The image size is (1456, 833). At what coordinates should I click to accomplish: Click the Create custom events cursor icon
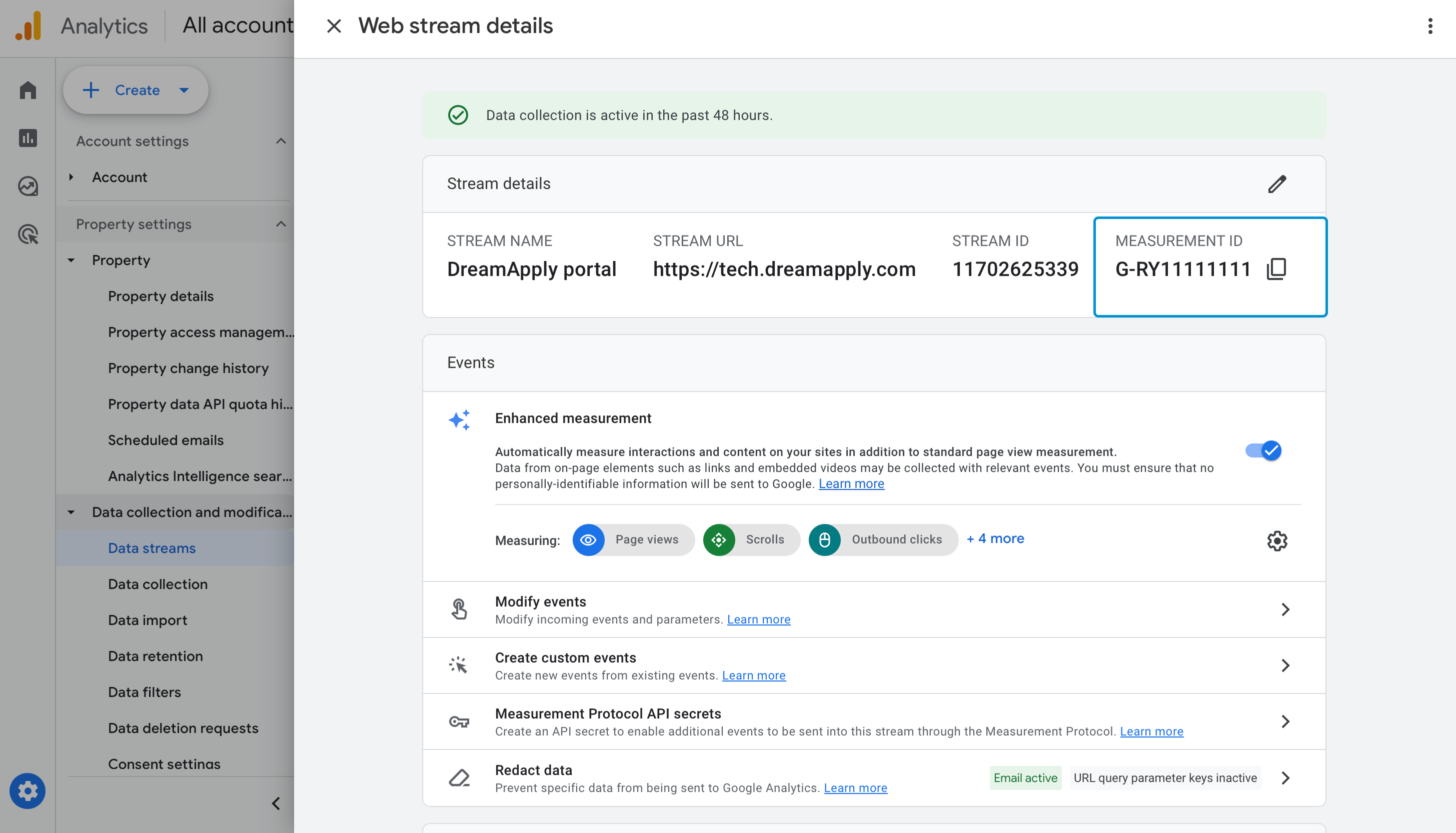click(459, 665)
